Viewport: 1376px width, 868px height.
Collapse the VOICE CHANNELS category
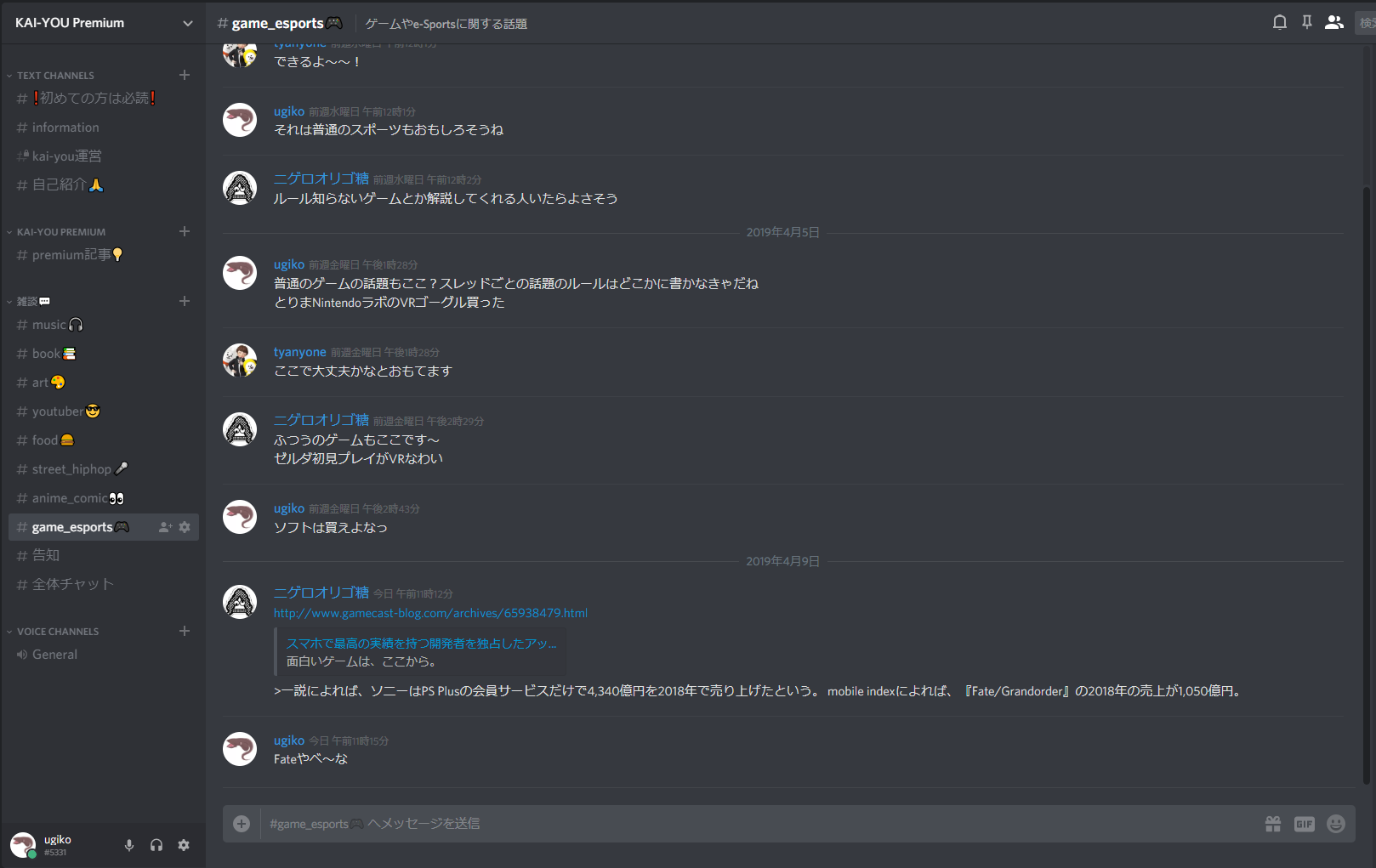[x=58, y=632]
